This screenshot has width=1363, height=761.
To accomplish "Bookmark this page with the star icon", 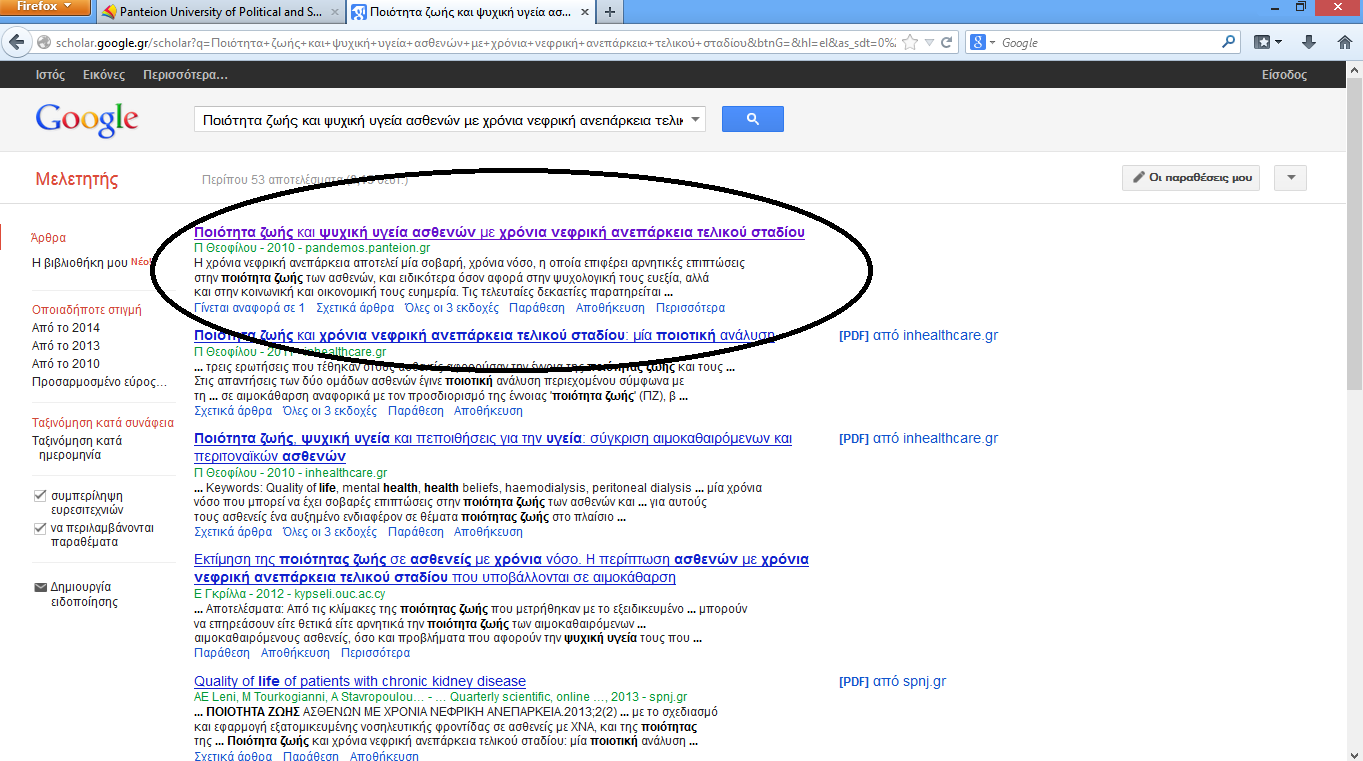I will coord(910,43).
